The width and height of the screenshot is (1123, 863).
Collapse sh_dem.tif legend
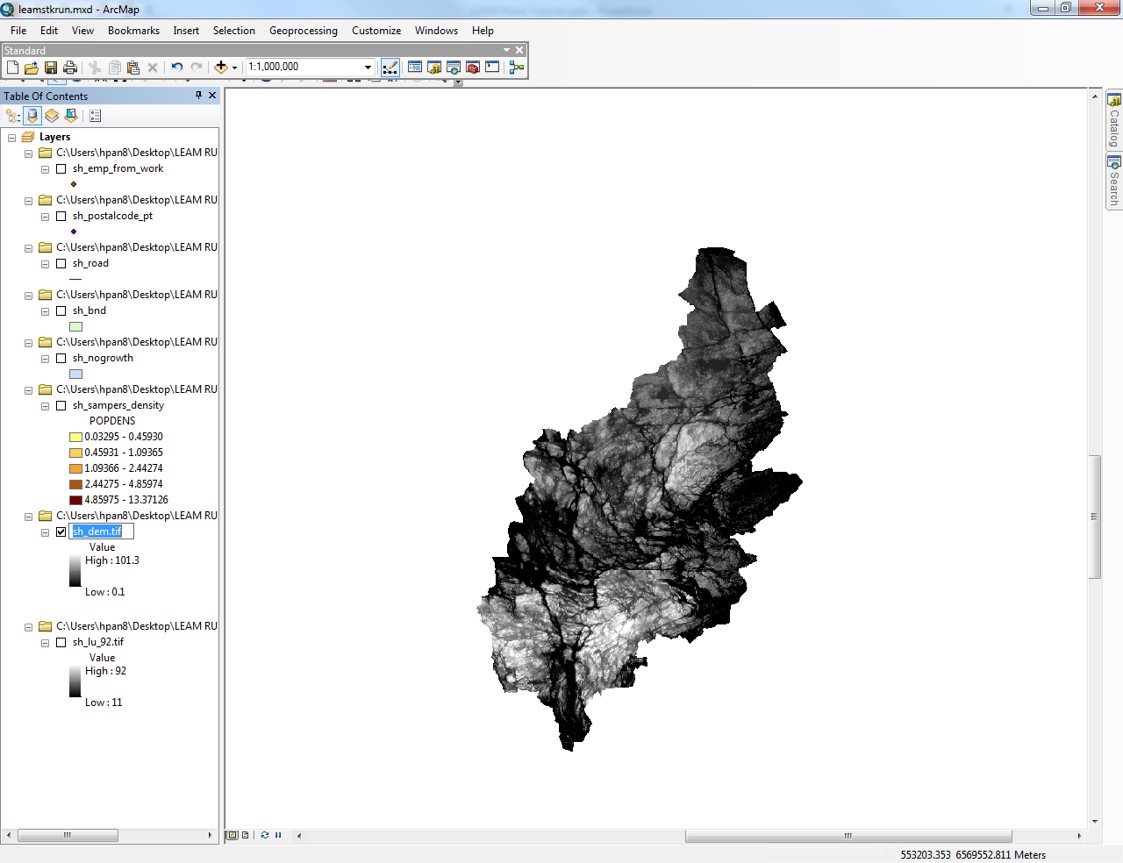coord(44,533)
